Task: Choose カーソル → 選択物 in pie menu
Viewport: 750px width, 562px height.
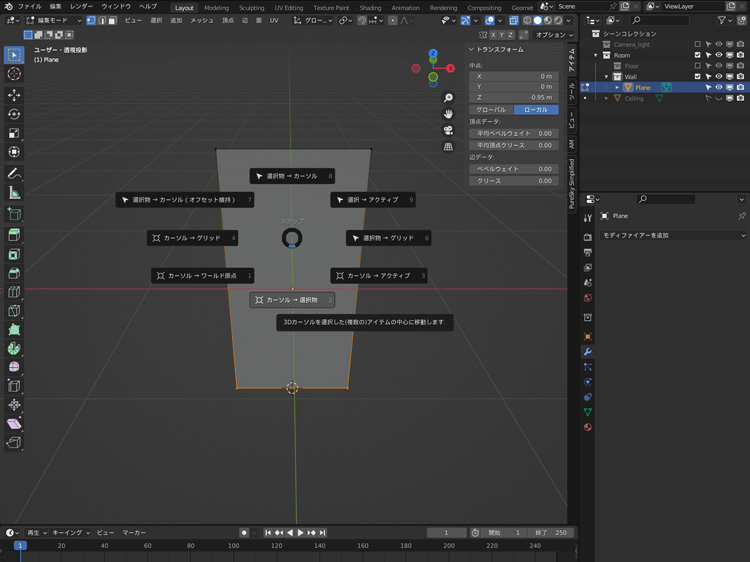Action: 292,300
